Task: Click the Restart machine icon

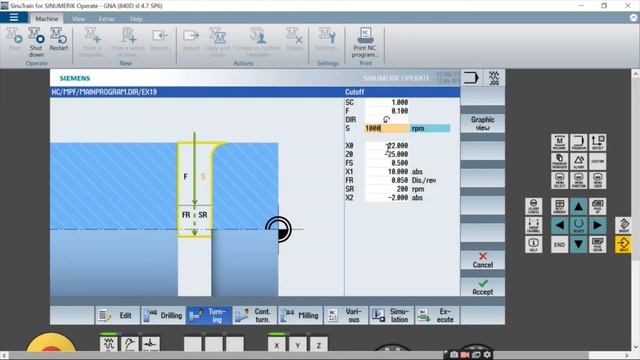Action: tap(58, 40)
